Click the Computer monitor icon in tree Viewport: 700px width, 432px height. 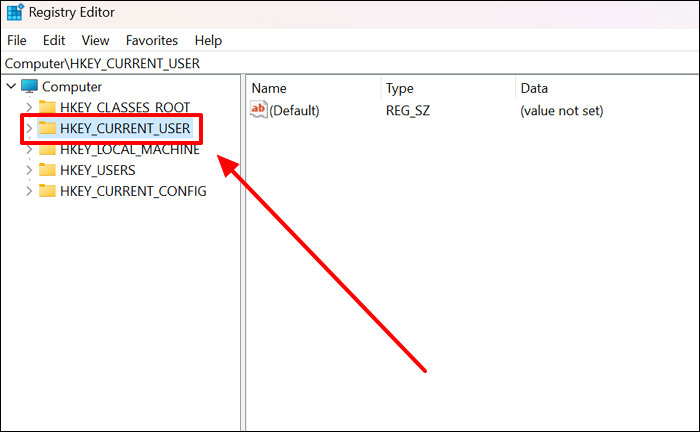click(x=29, y=87)
